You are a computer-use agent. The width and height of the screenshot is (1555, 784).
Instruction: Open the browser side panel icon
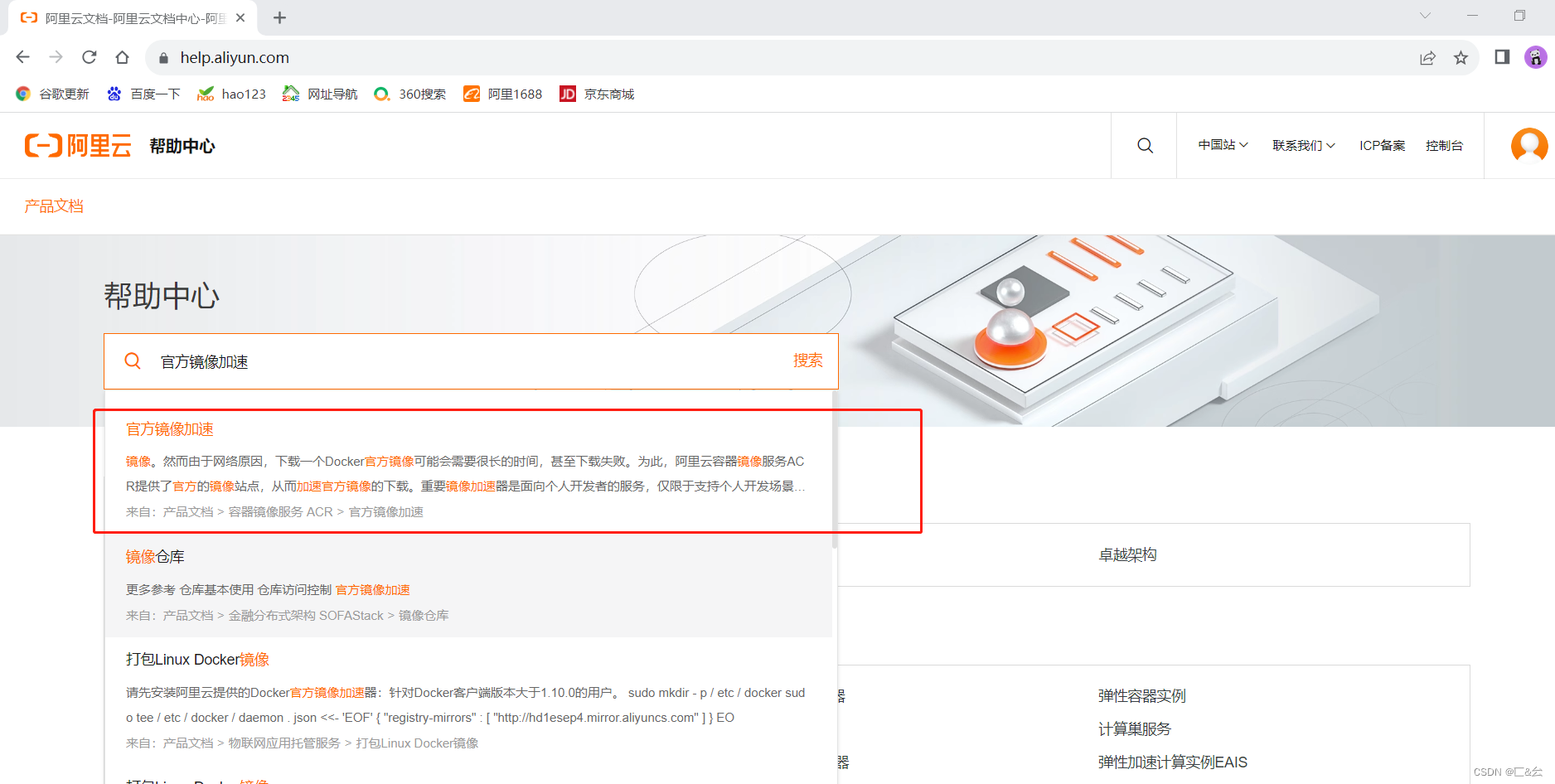point(1500,57)
